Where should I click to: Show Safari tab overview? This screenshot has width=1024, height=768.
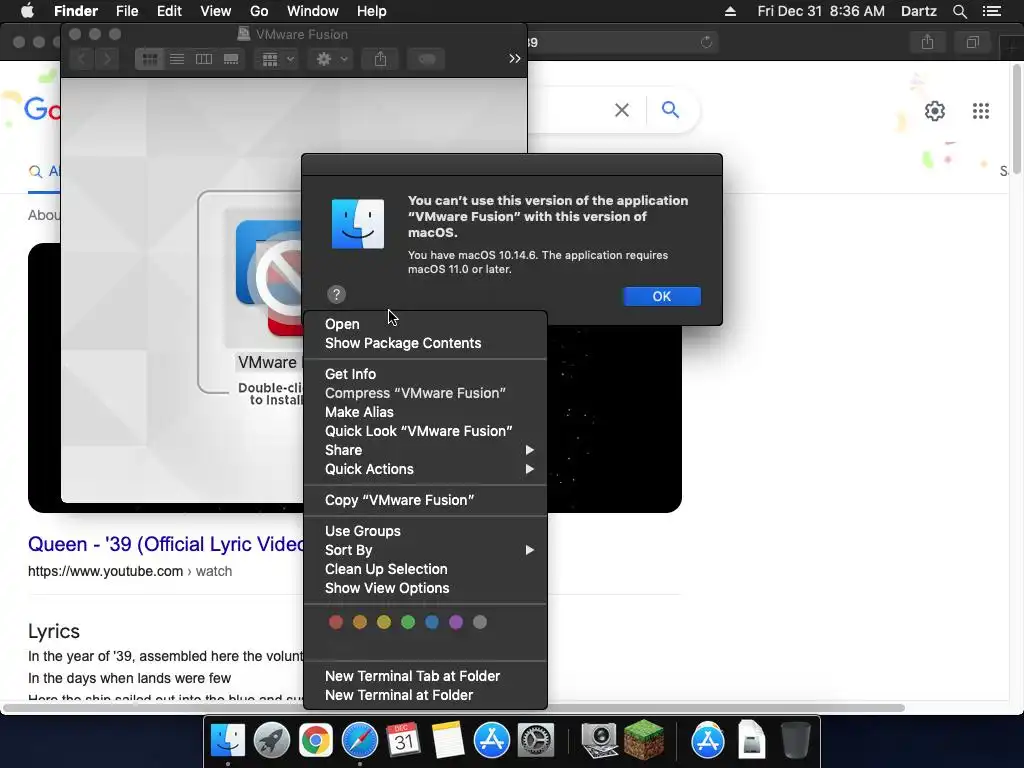tap(972, 42)
